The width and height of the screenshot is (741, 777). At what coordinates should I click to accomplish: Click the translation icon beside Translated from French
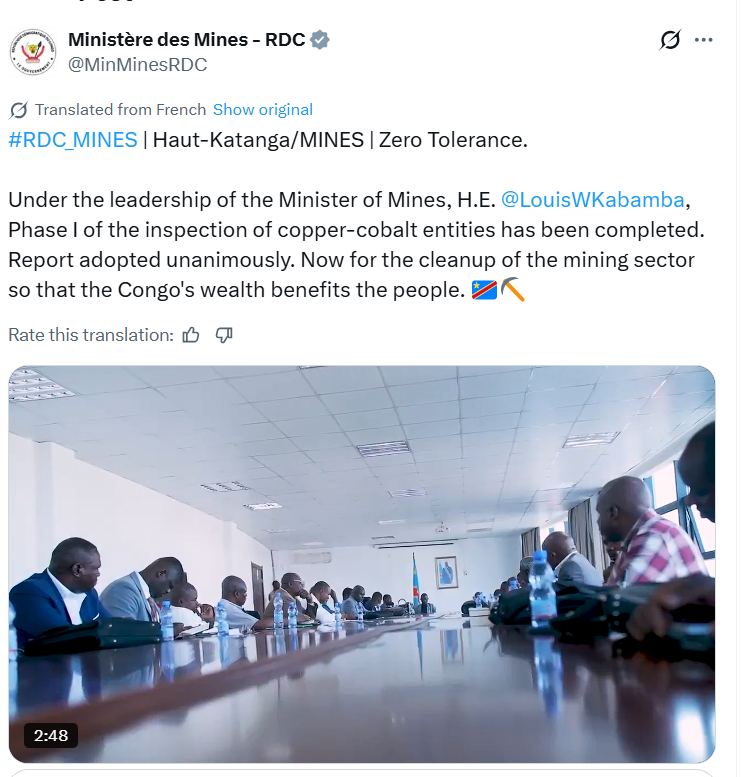coord(18,110)
